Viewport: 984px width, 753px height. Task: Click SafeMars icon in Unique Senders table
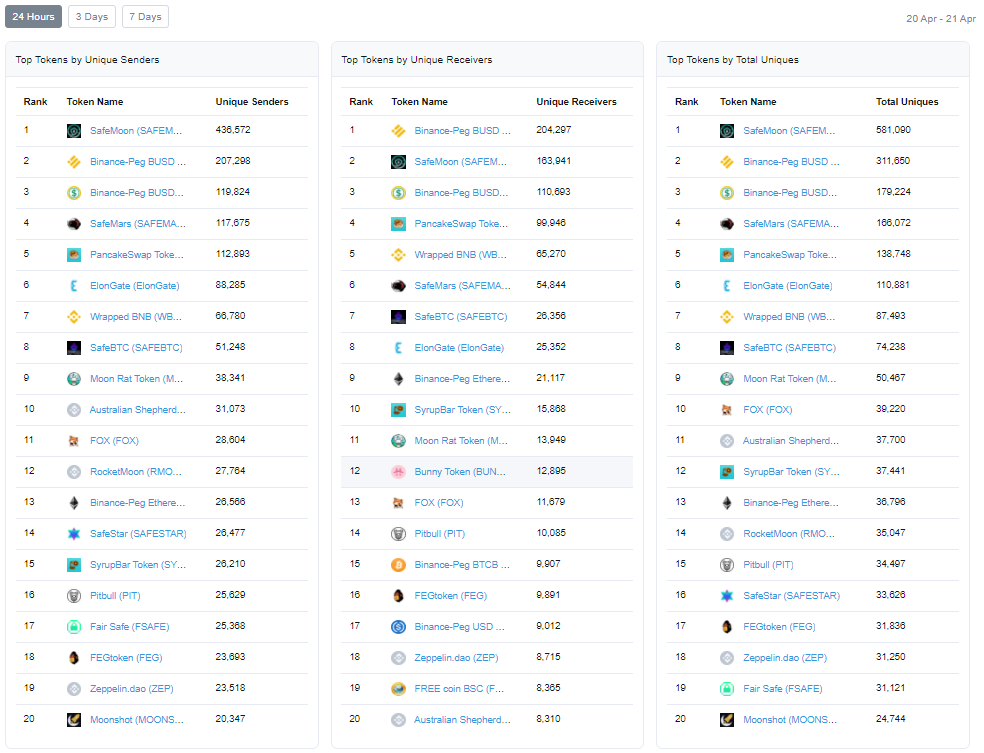[x=74, y=223]
